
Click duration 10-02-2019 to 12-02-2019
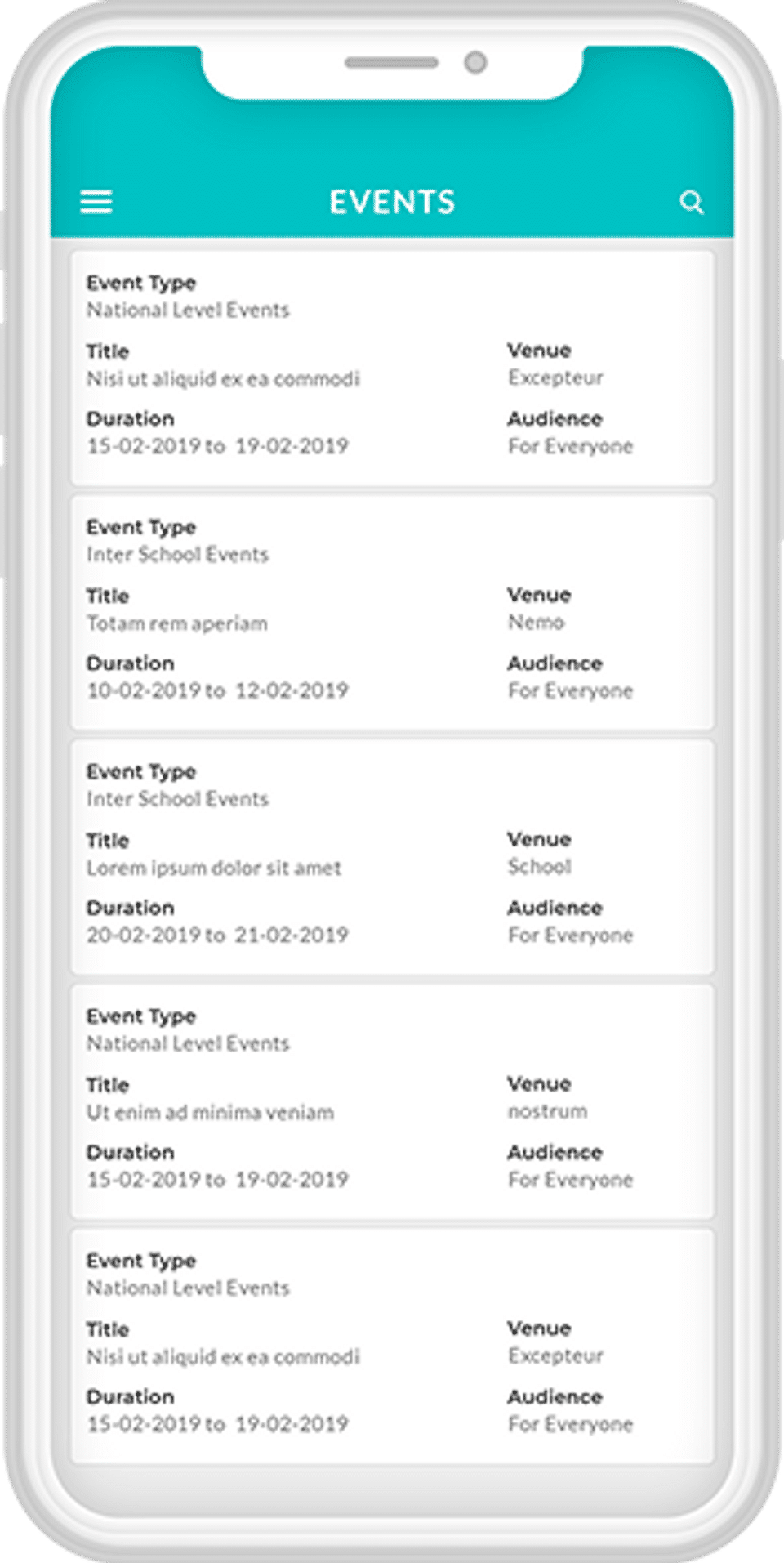(x=217, y=690)
